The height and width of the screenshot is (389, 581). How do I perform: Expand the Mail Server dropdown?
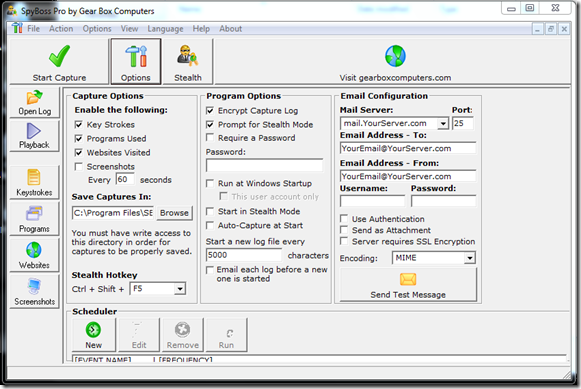pos(443,123)
